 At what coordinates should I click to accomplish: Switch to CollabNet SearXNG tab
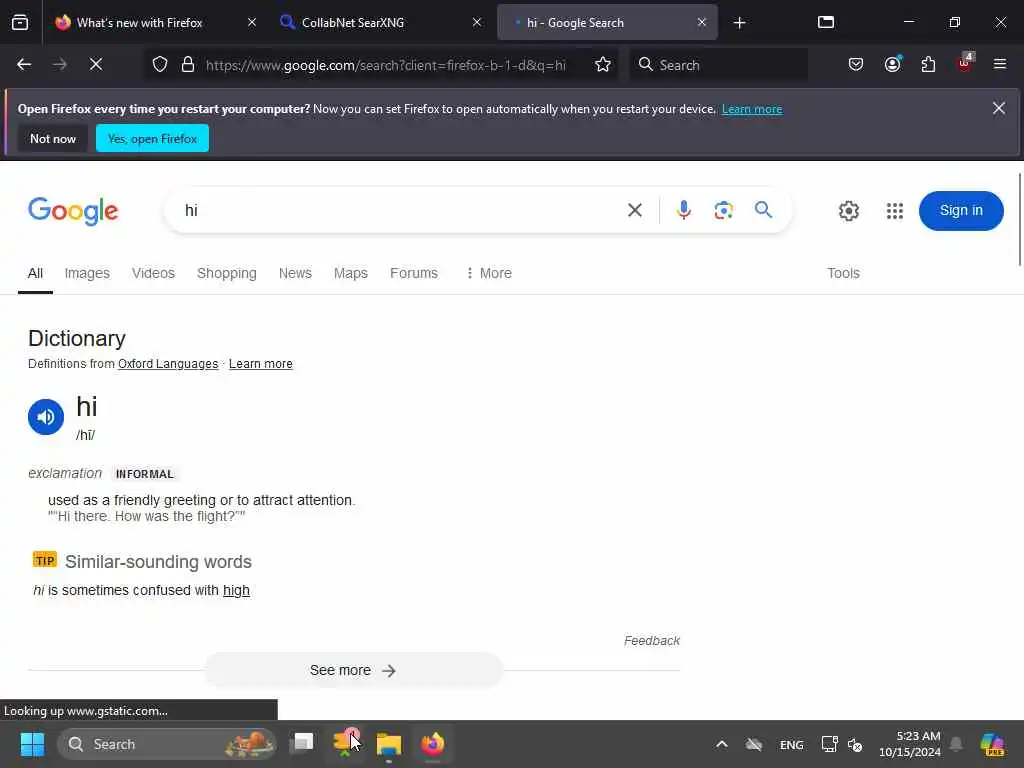coord(353,22)
